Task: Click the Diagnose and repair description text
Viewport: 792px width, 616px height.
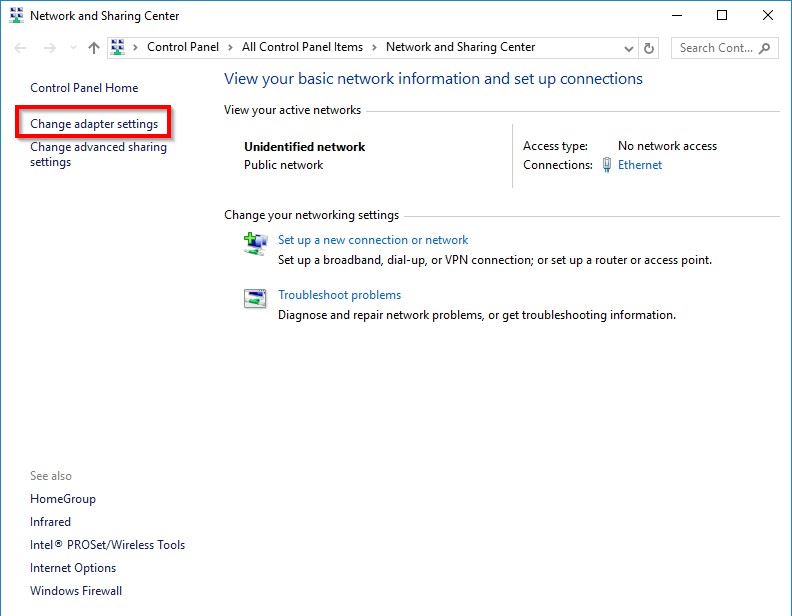Action: click(477, 315)
